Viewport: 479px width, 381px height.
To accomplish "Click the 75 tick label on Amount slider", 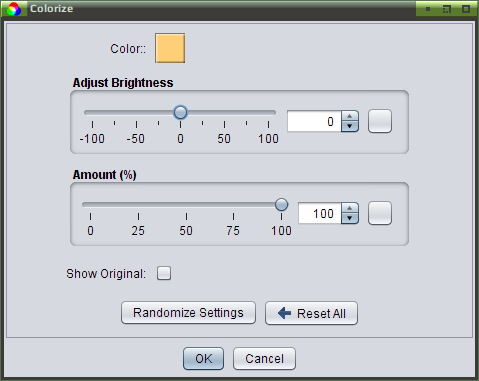I will [x=233, y=231].
